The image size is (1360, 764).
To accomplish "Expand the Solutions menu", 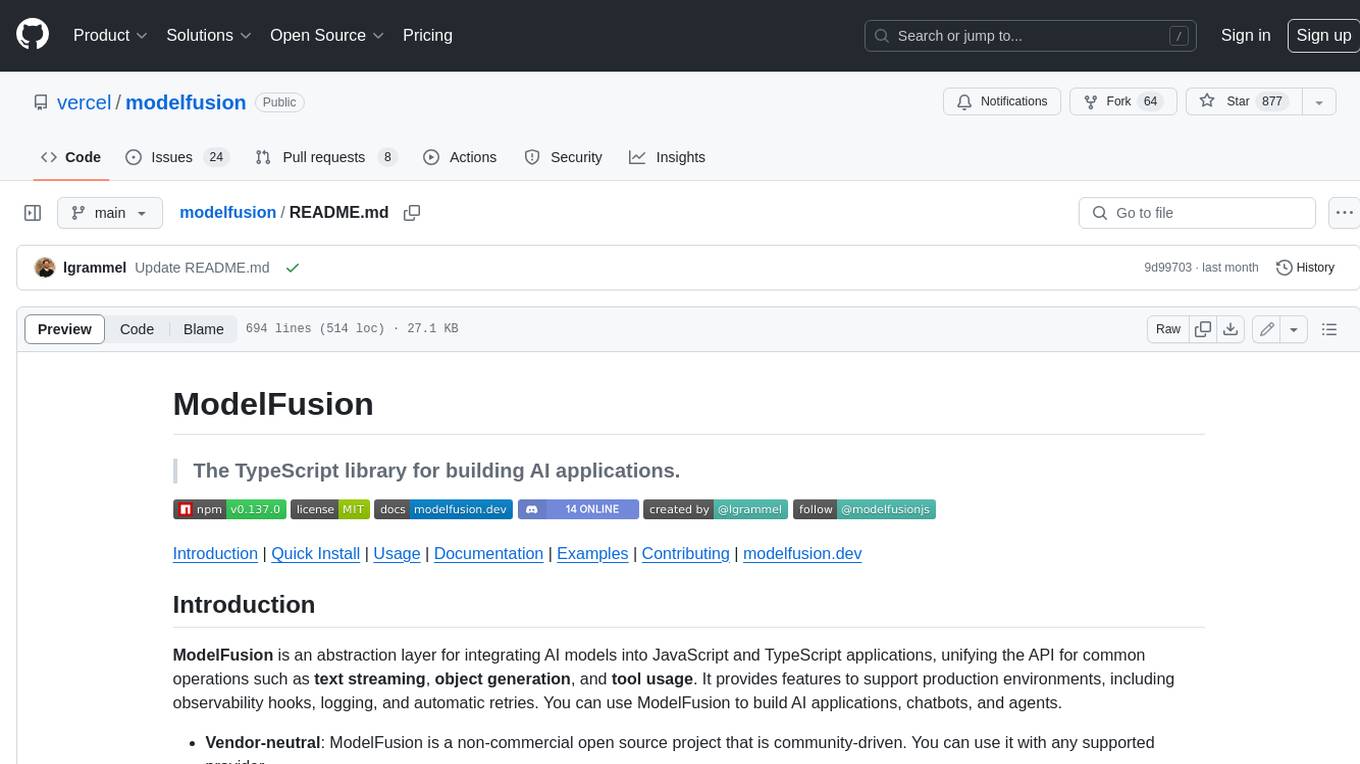I will (x=209, y=35).
